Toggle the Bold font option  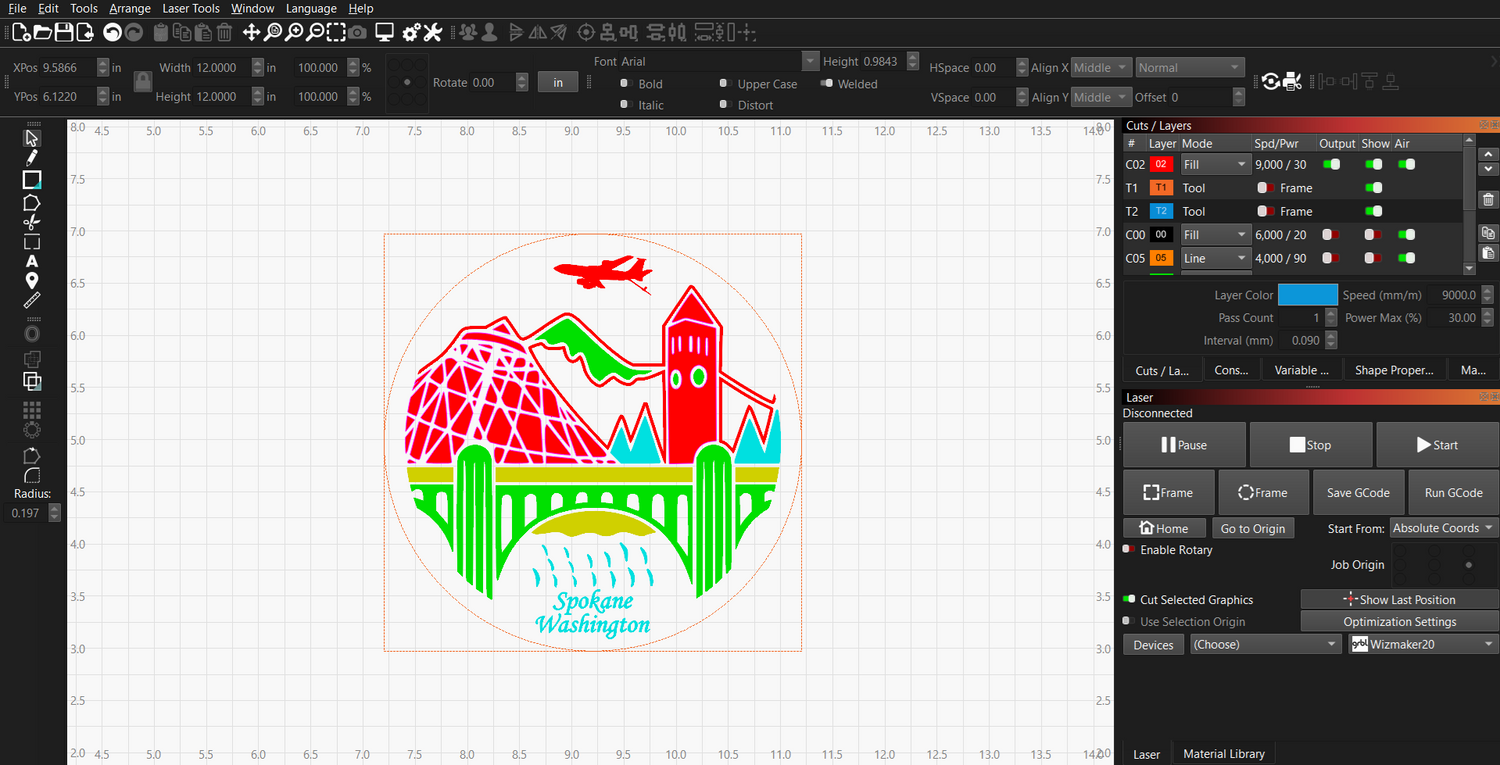tap(625, 84)
